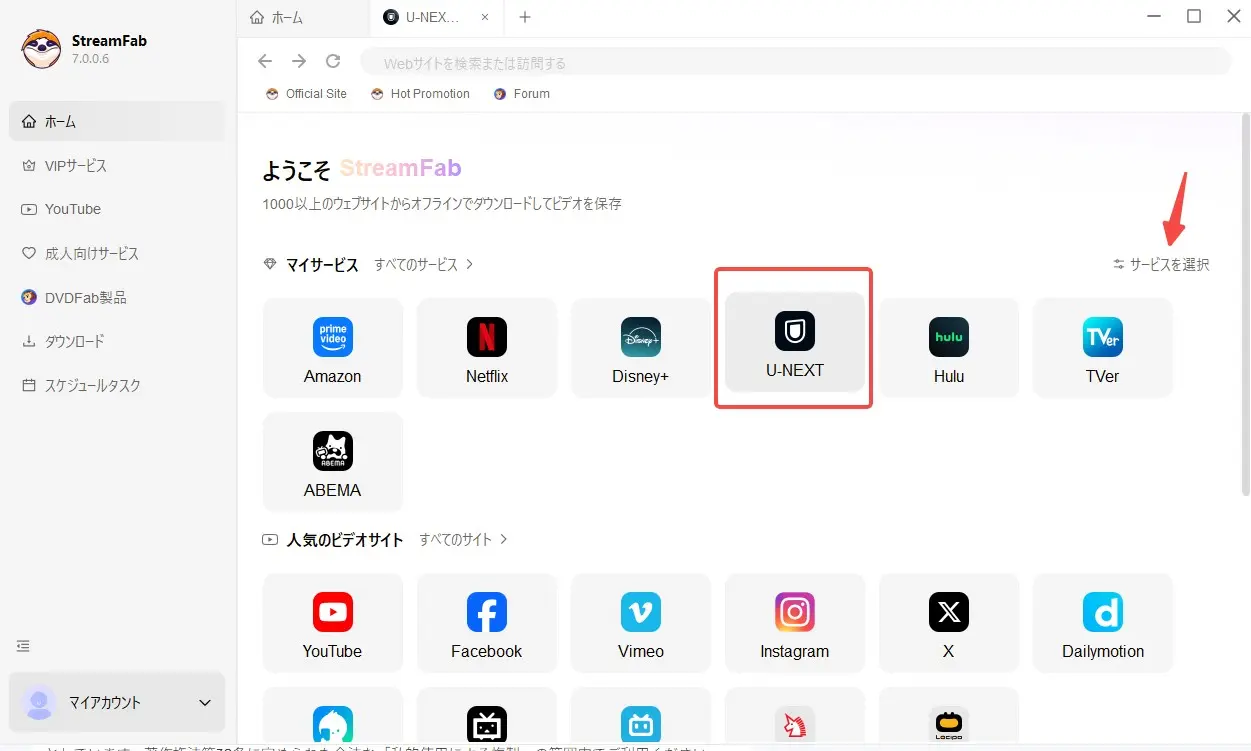The image size is (1251, 751).
Task: Open the partially visible blue bird tile
Action: pos(333,718)
